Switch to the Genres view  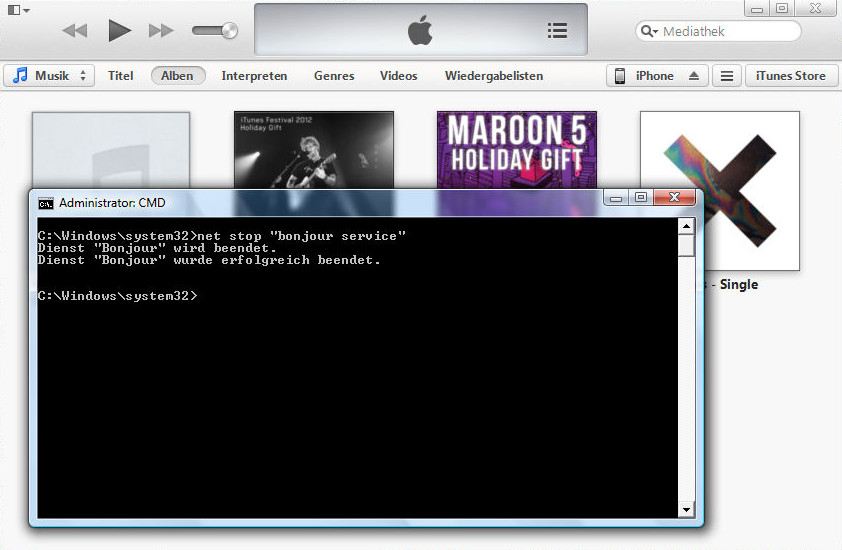click(x=334, y=76)
